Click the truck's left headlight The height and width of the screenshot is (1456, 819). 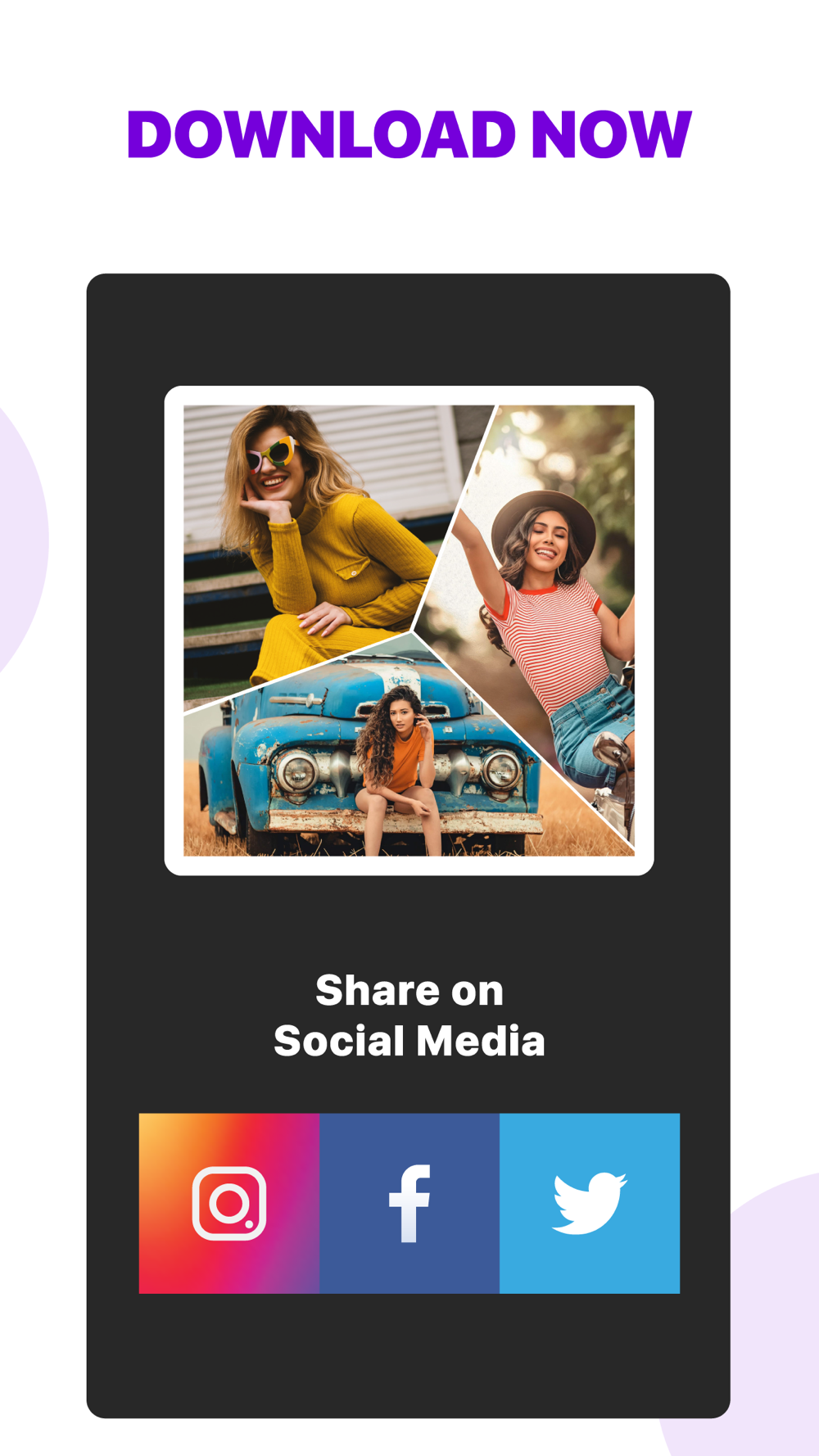296,770
